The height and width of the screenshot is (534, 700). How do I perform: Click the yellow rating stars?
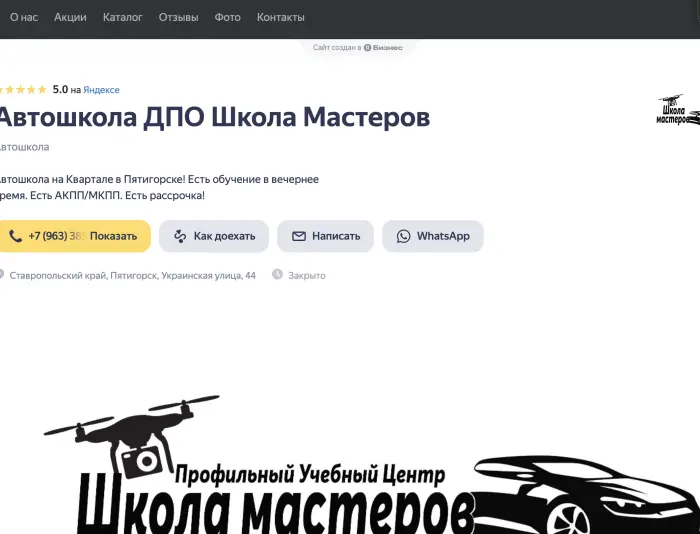[22, 90]
